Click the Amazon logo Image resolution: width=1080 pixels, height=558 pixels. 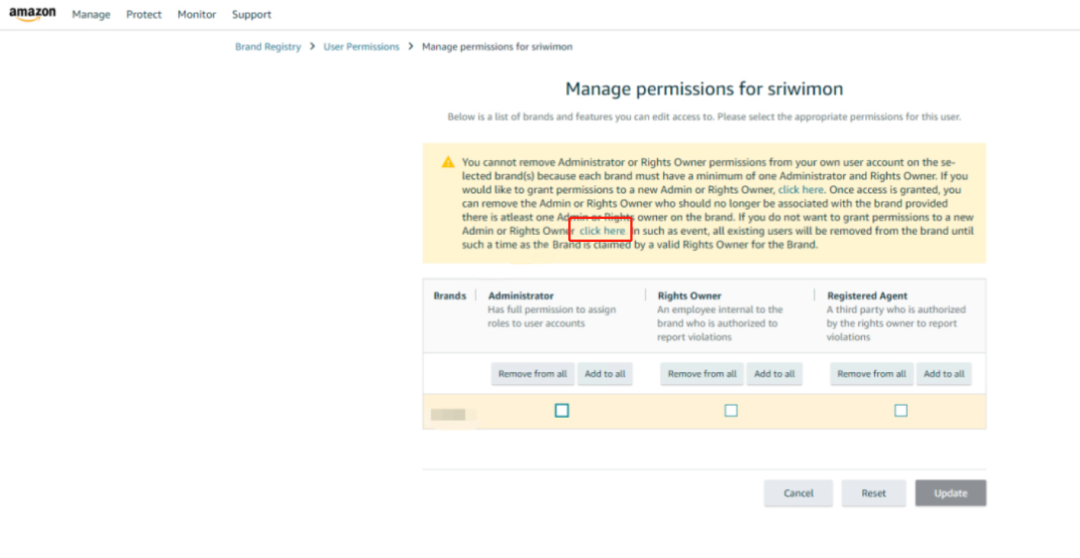(32, 15)
